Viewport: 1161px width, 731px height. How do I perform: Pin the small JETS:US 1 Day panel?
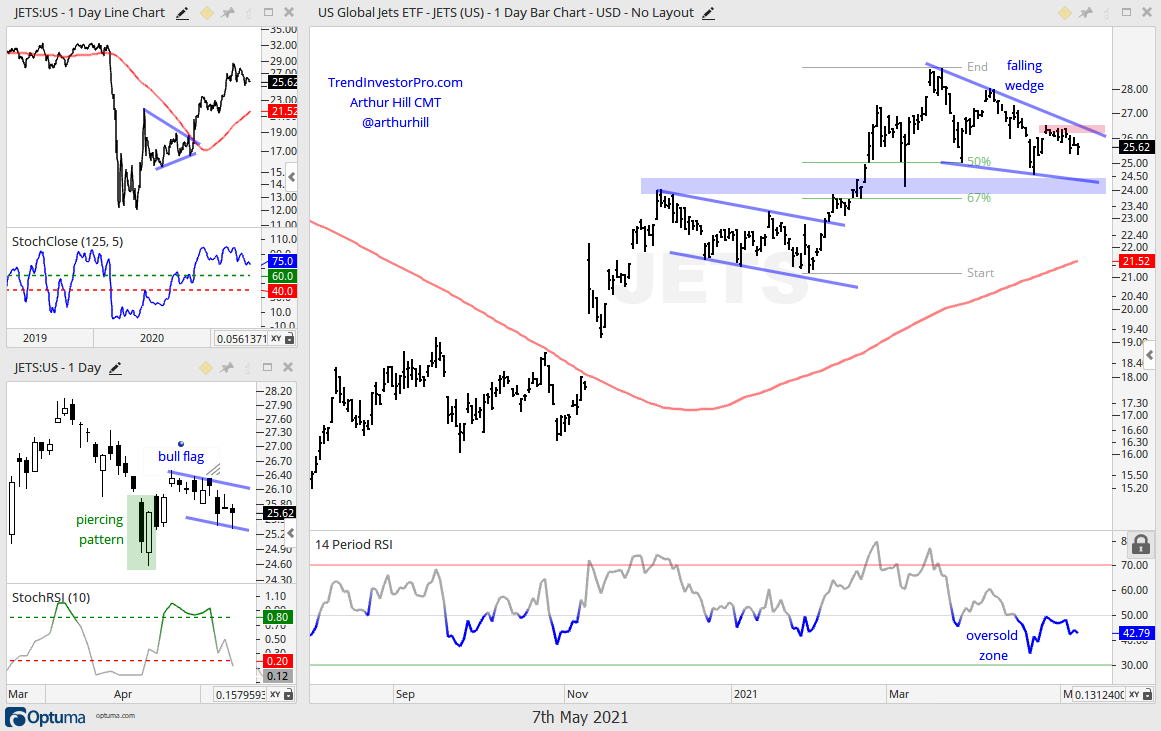[228, 367]
